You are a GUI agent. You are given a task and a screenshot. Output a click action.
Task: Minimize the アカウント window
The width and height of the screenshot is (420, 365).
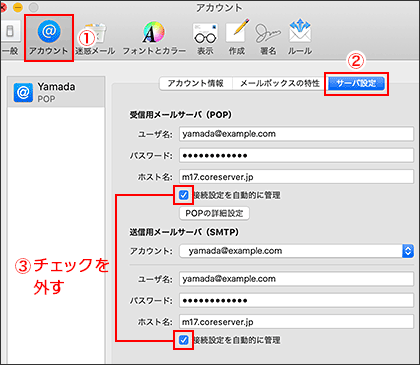[17, 7]
